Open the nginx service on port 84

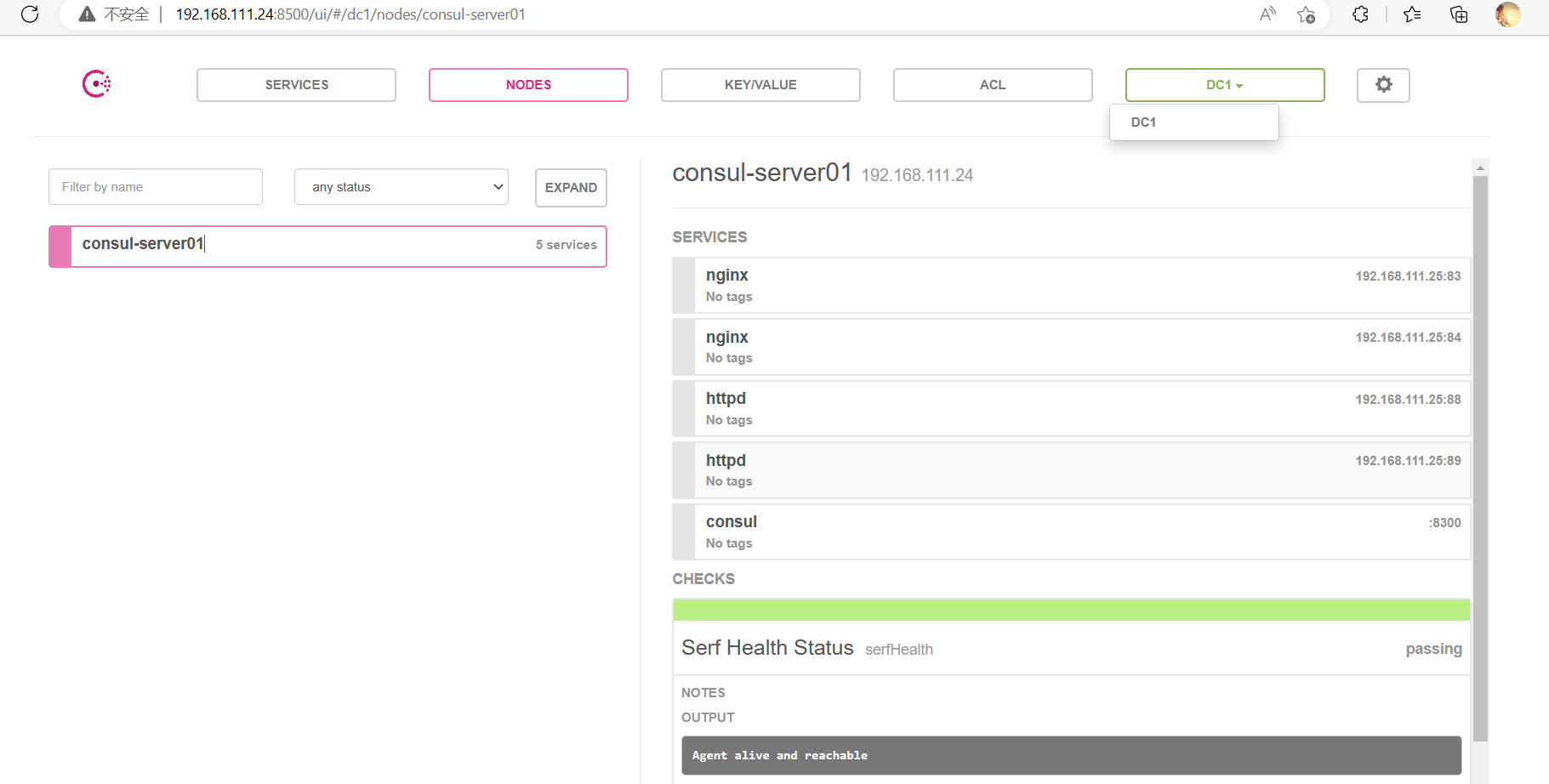click(1071, 347)
